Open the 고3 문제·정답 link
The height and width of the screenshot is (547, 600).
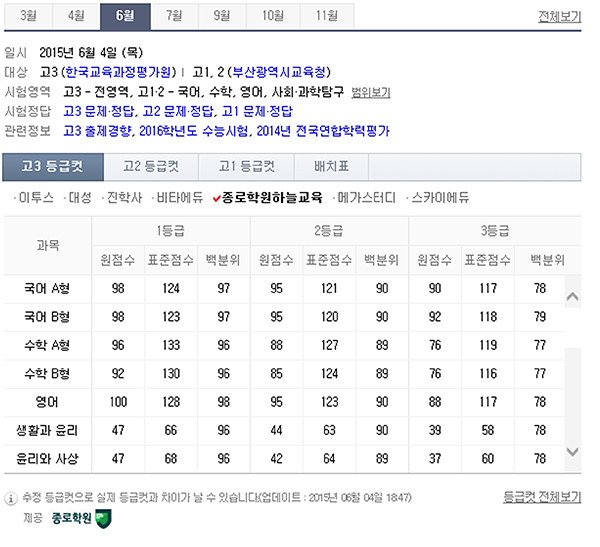(x=98, y=111)
